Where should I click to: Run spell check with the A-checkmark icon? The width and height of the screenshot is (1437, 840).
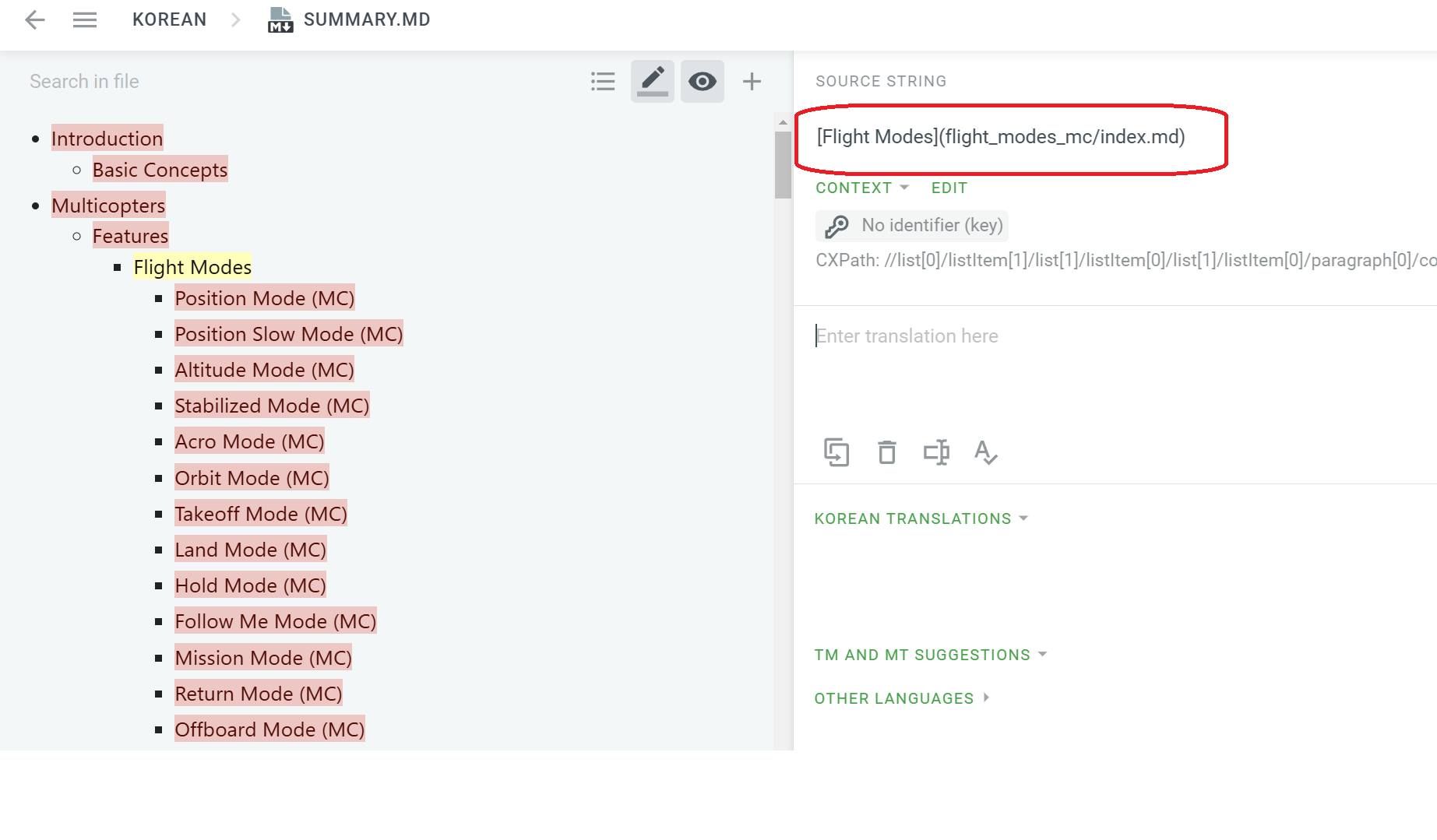[985, 452]
